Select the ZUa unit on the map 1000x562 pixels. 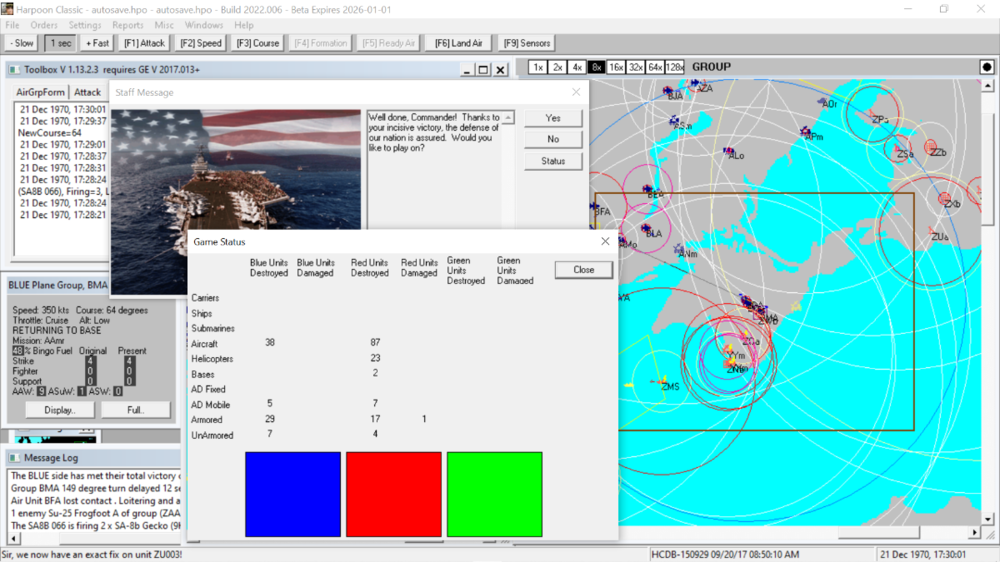(x=937, y=233)
